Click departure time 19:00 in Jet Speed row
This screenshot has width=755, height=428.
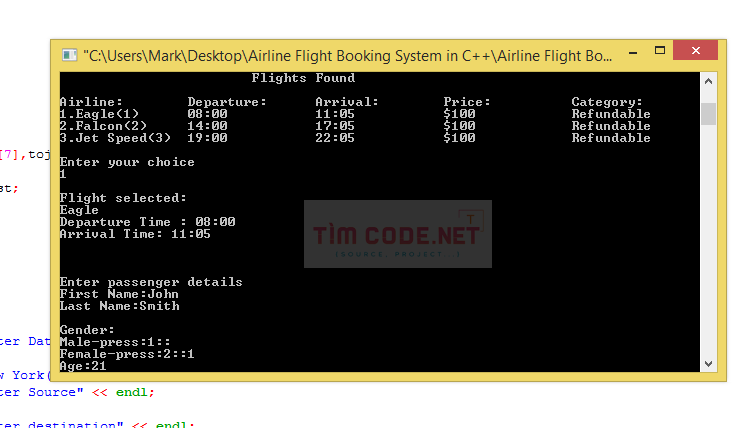point(208,138)
